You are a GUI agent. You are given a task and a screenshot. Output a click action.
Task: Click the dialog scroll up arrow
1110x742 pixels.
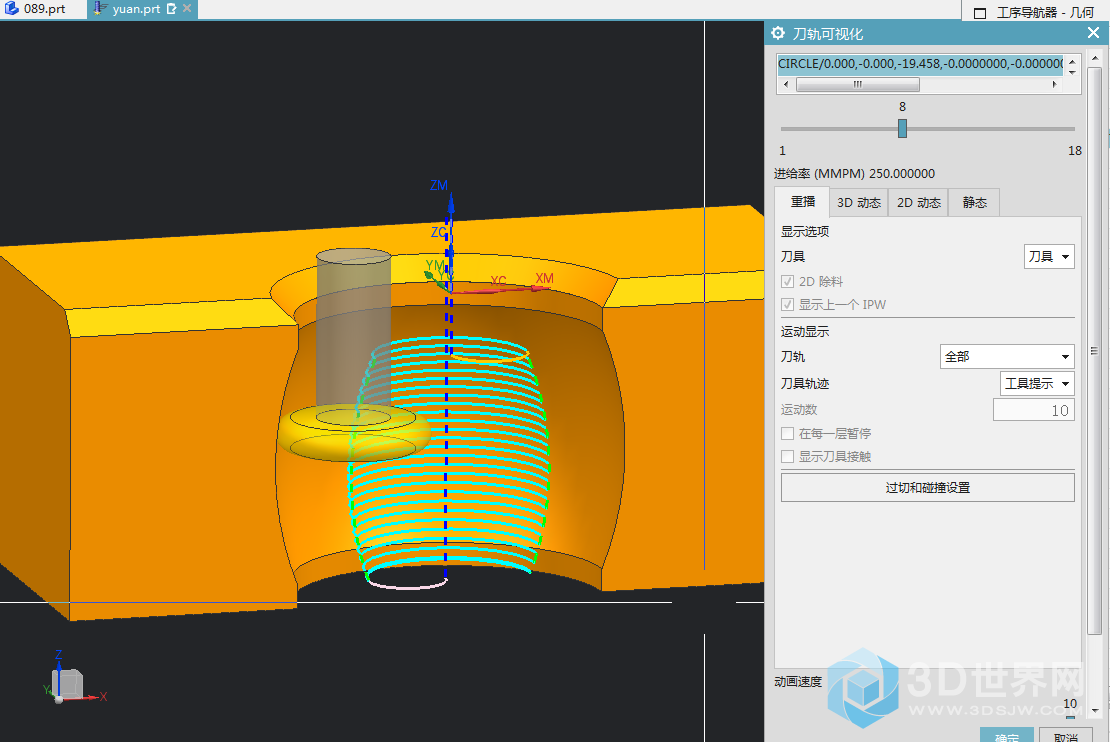pos(1095,57)
